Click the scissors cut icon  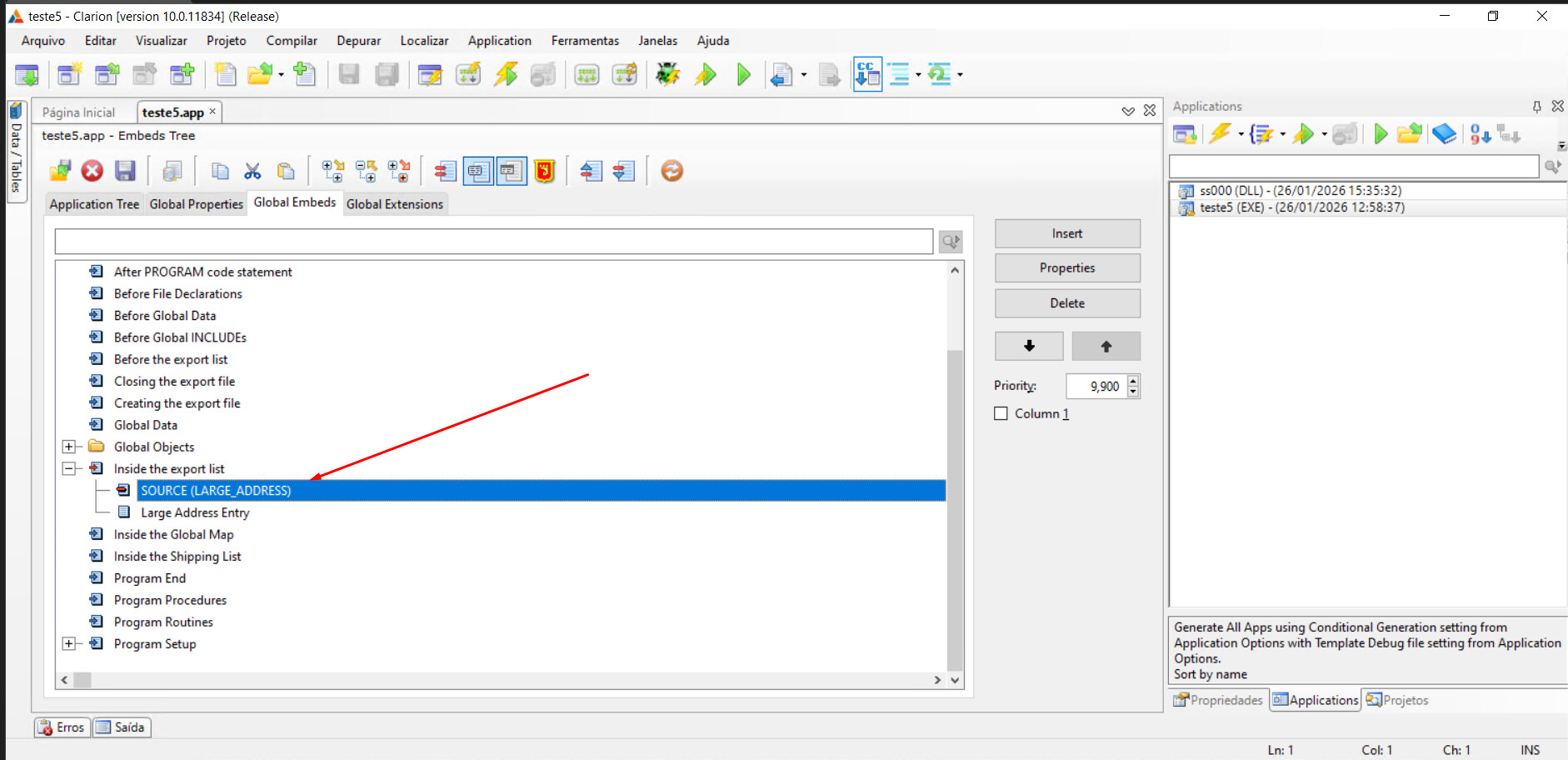tap(252, 171)
